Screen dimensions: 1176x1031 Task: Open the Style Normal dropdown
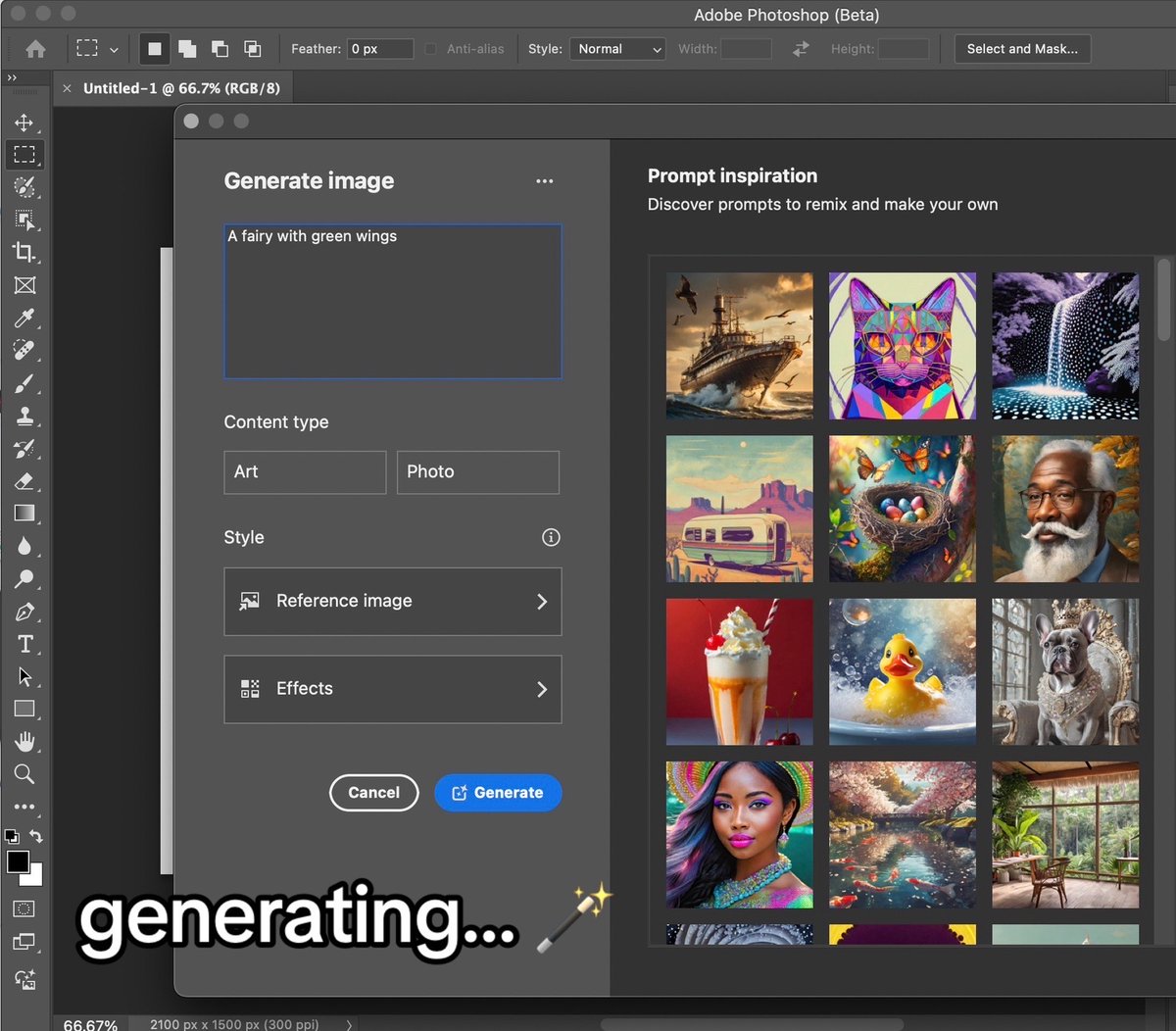pos(617,49)
